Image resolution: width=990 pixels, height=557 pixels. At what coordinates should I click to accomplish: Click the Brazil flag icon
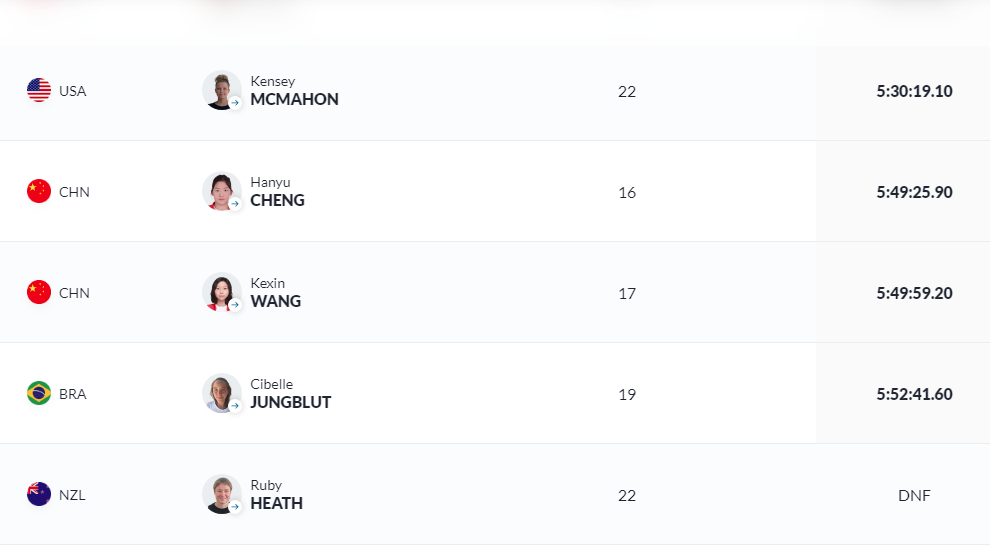coord(39,393)
